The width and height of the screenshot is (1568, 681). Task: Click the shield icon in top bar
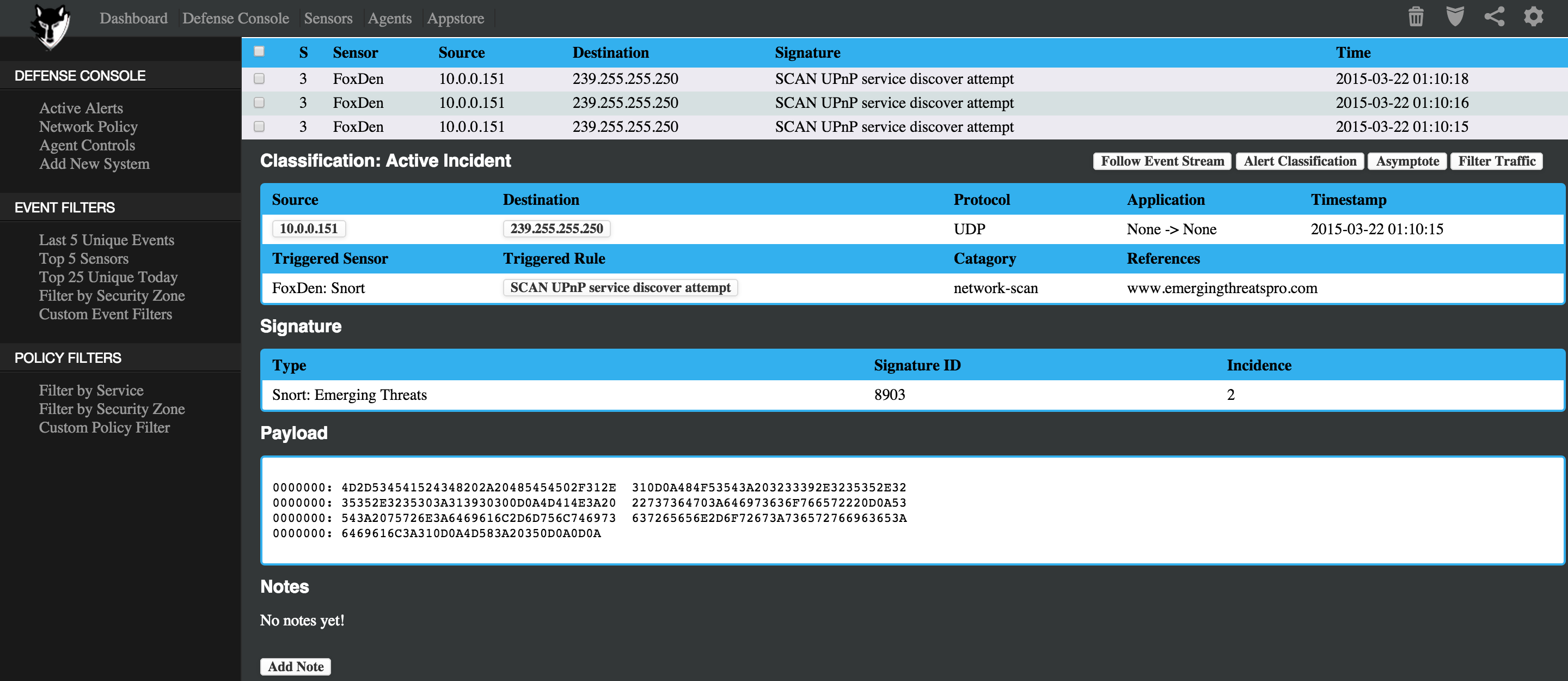click(1455, 17)
